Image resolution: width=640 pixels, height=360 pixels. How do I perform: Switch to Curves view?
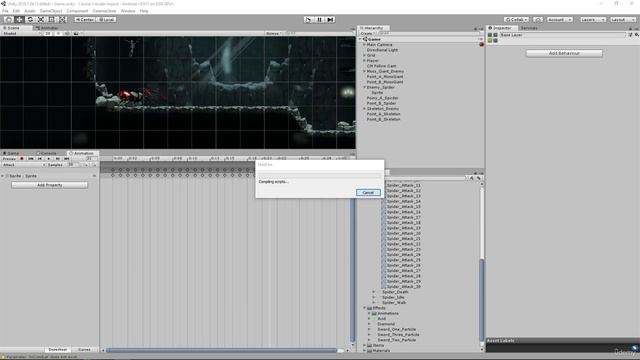84,349
